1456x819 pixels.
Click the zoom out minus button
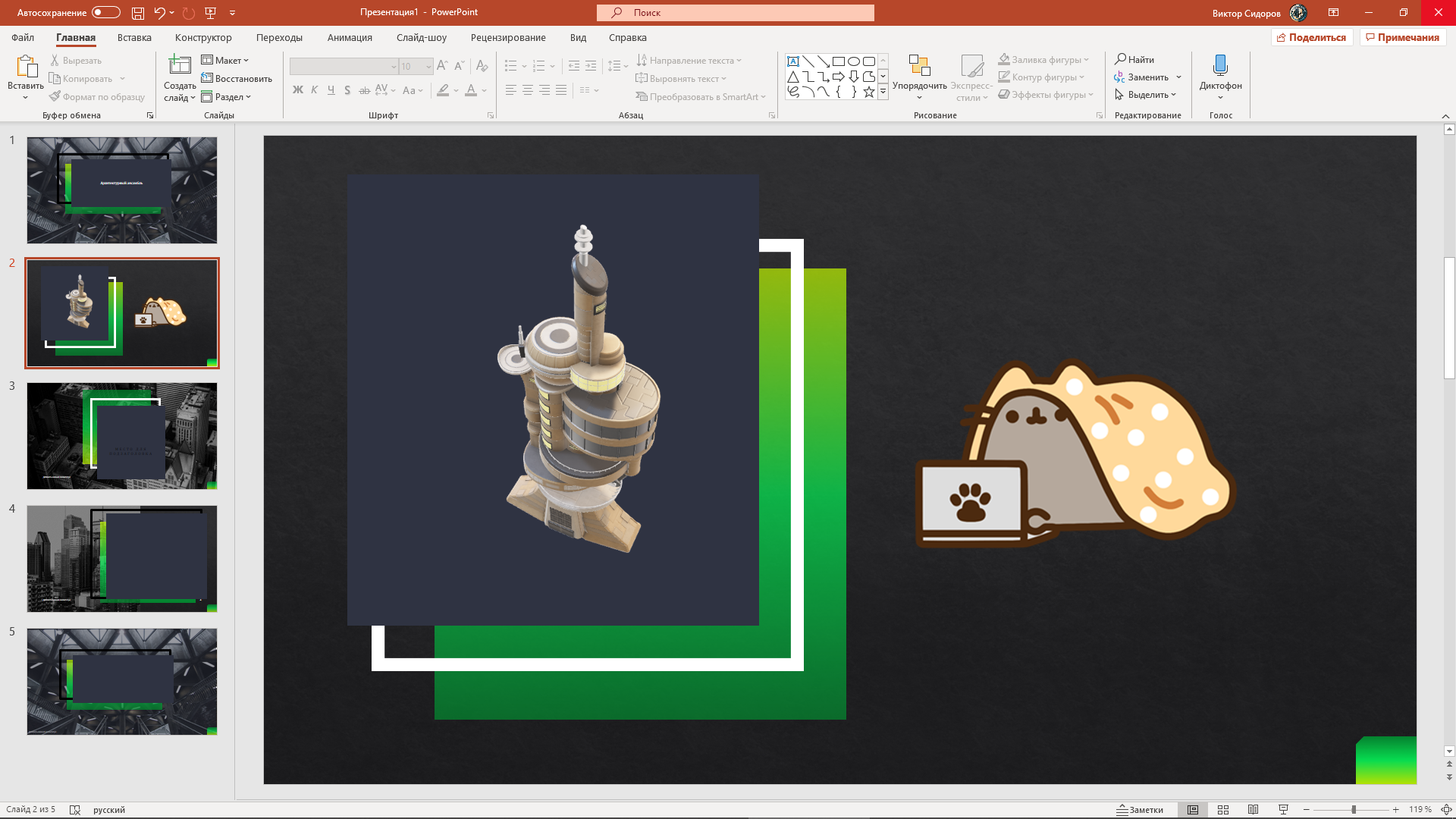(x=1306, y=810)
